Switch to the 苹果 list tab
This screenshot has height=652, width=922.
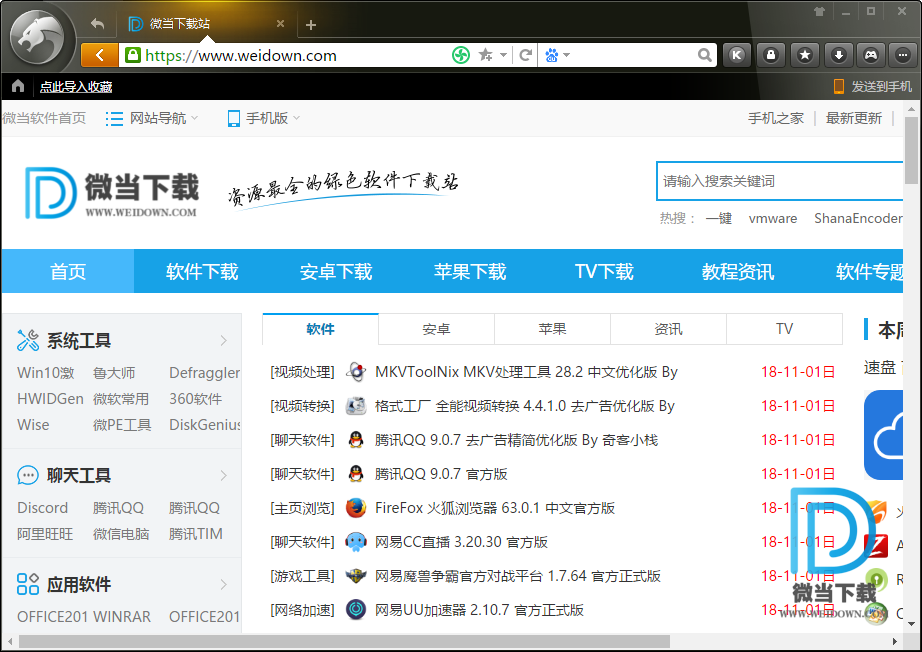click(x=552, y=329)
